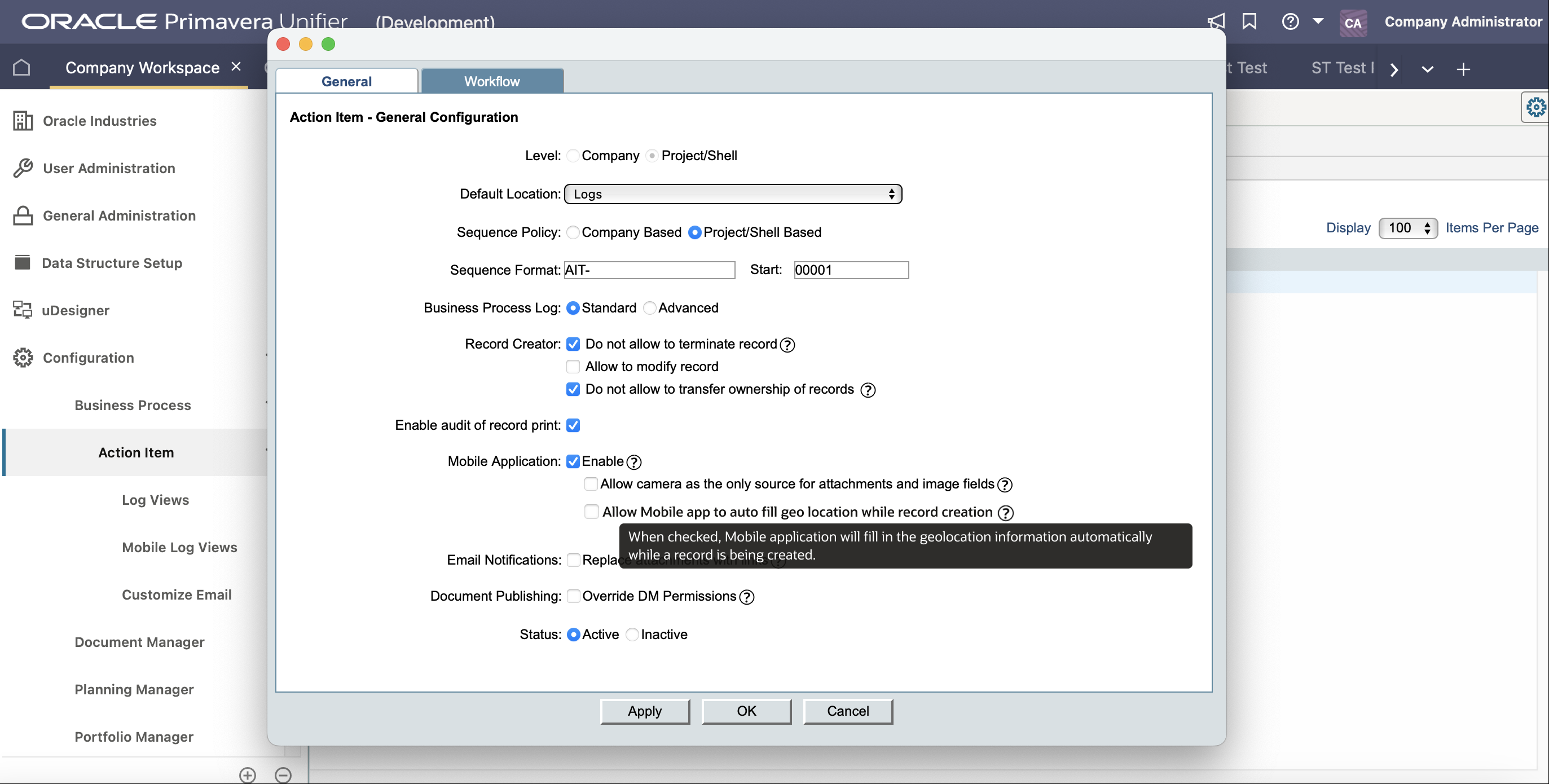Select Company level radio button
This screenshot has width=1549, height=784.
click(x=573, y=156)
